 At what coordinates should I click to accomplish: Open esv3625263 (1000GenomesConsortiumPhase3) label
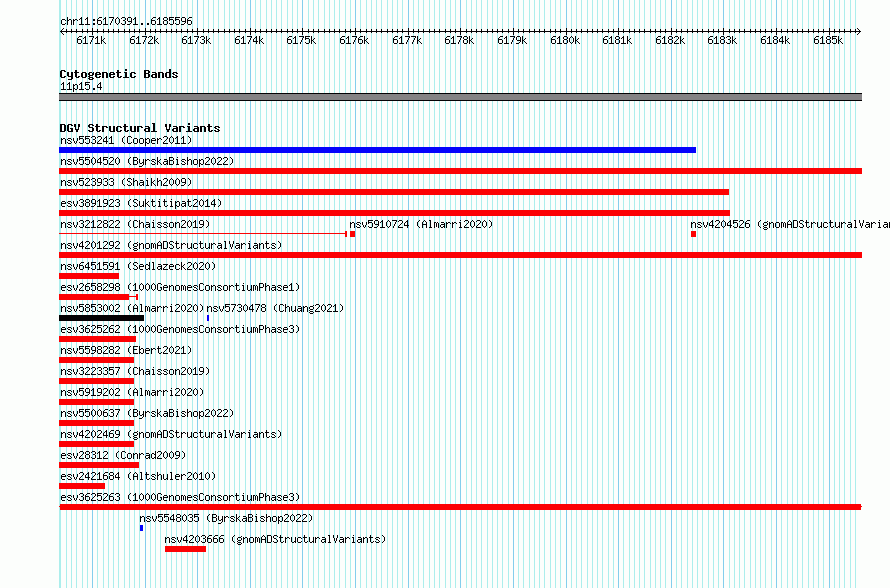(x=180, y=497)
